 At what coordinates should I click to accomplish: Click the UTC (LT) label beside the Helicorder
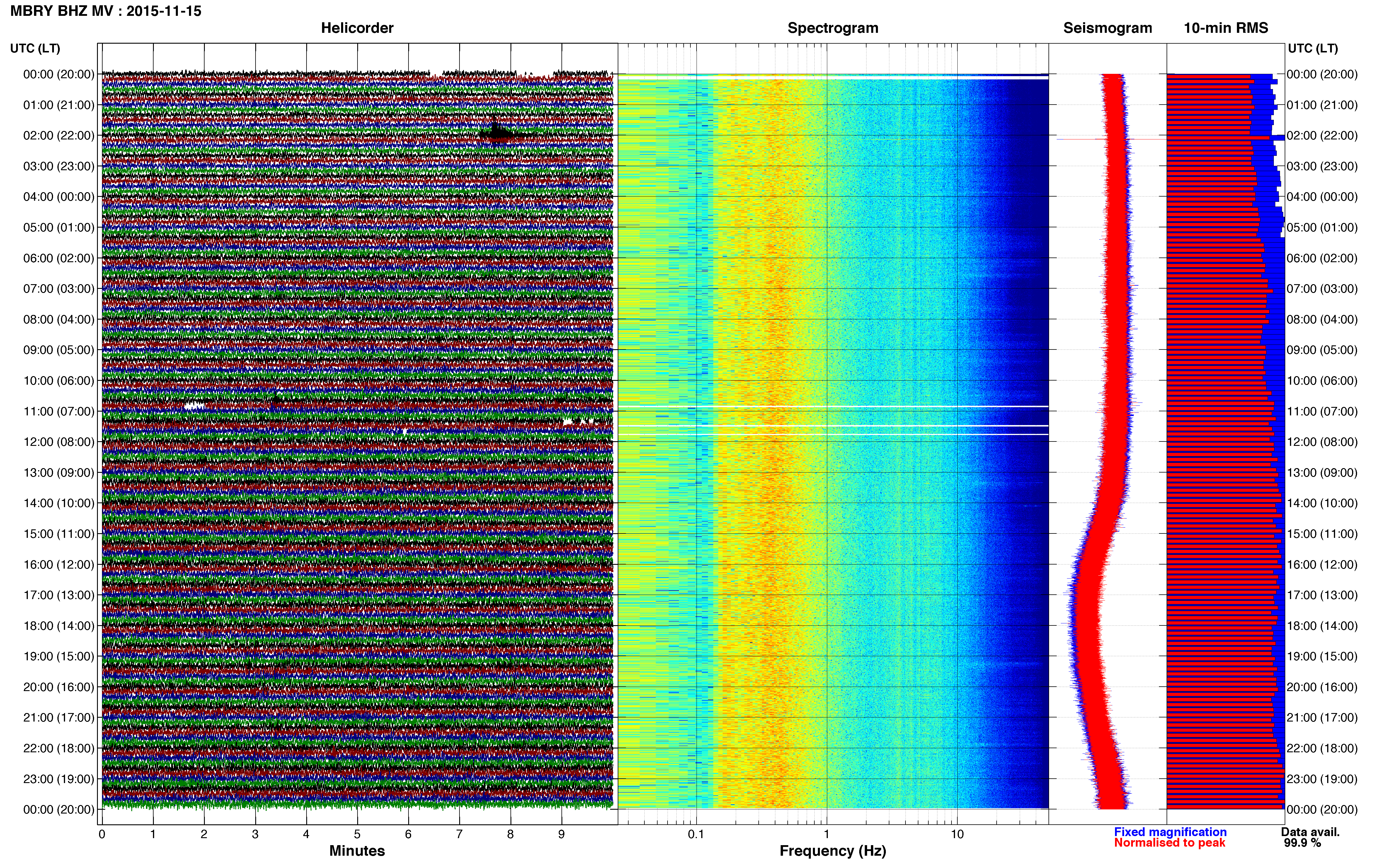click(x=35, y=48)
